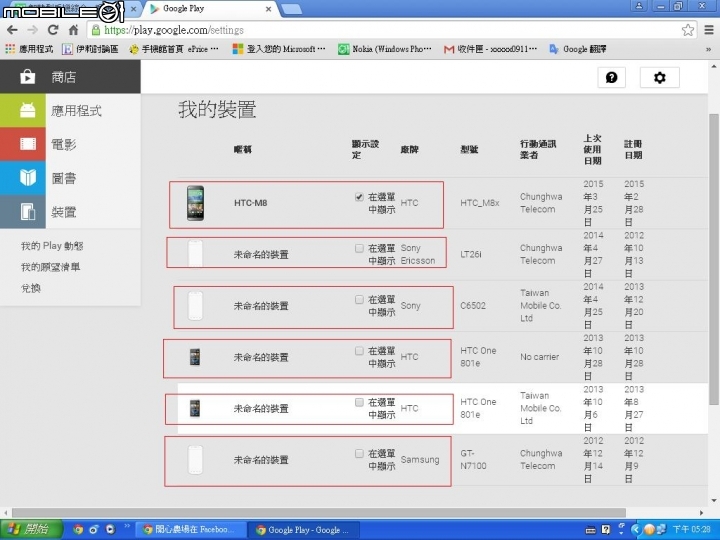Click the taskbar clock 下午 05:28
The width and height of the screenshot is (720, 540).
point(692,529)
